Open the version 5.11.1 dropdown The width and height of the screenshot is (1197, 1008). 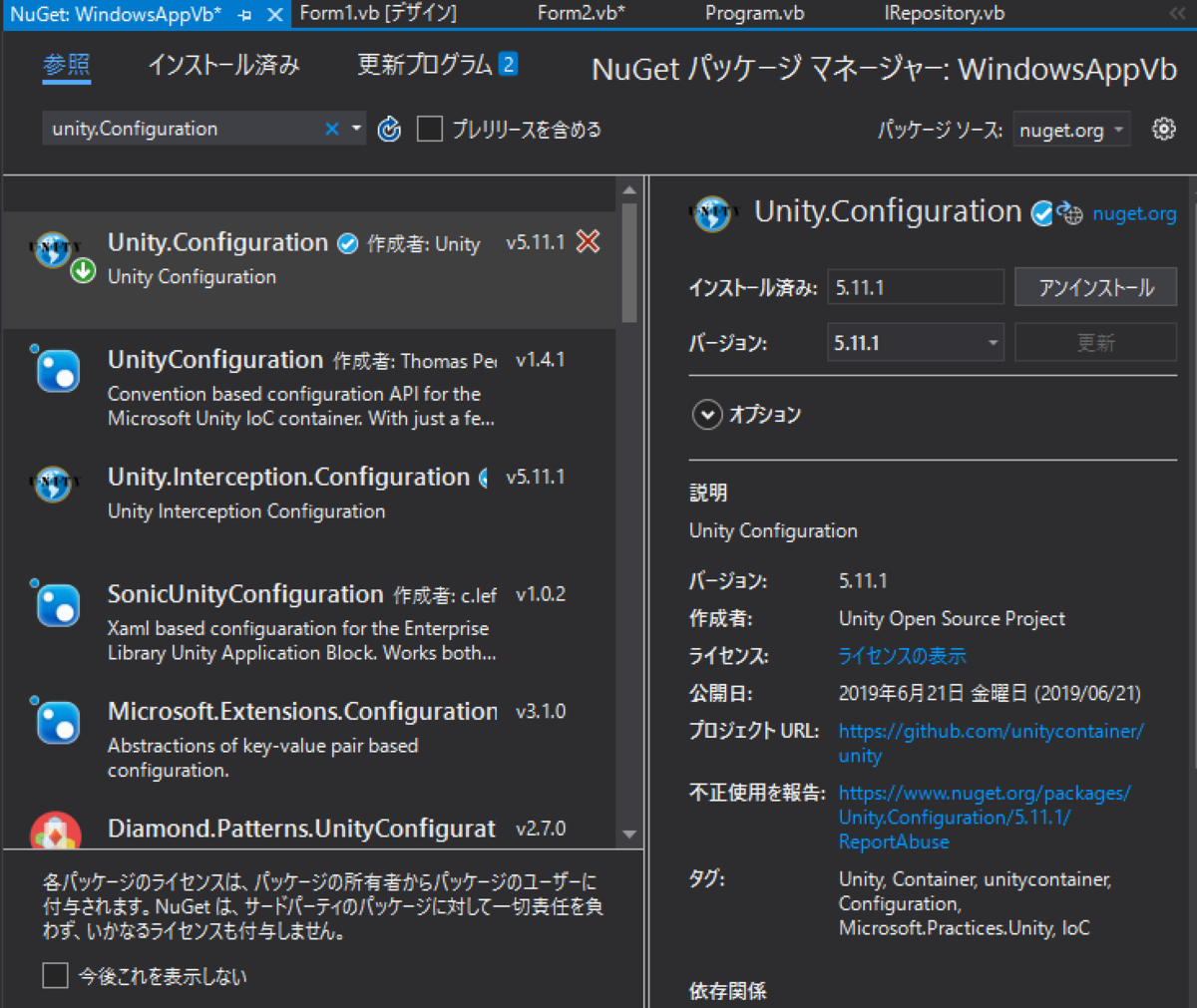[x=915, y=343]
